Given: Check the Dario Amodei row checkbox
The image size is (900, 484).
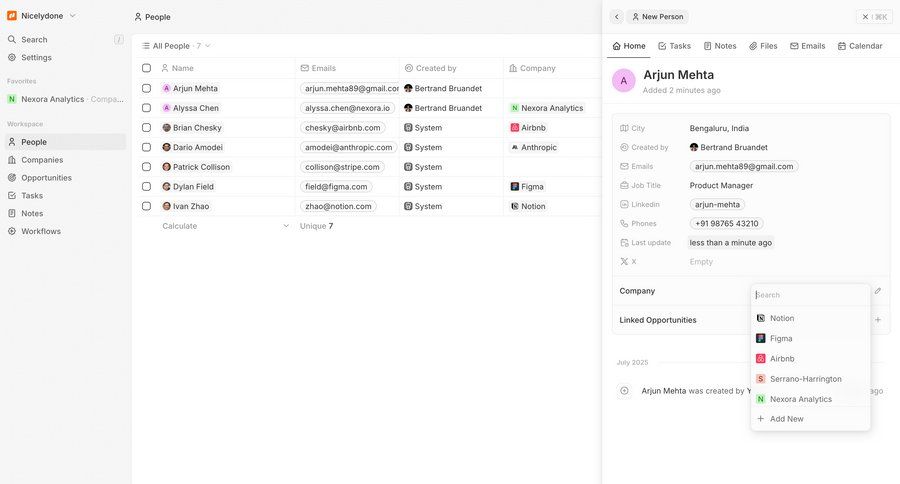Looking at the screenshot, I should point(146,147).
